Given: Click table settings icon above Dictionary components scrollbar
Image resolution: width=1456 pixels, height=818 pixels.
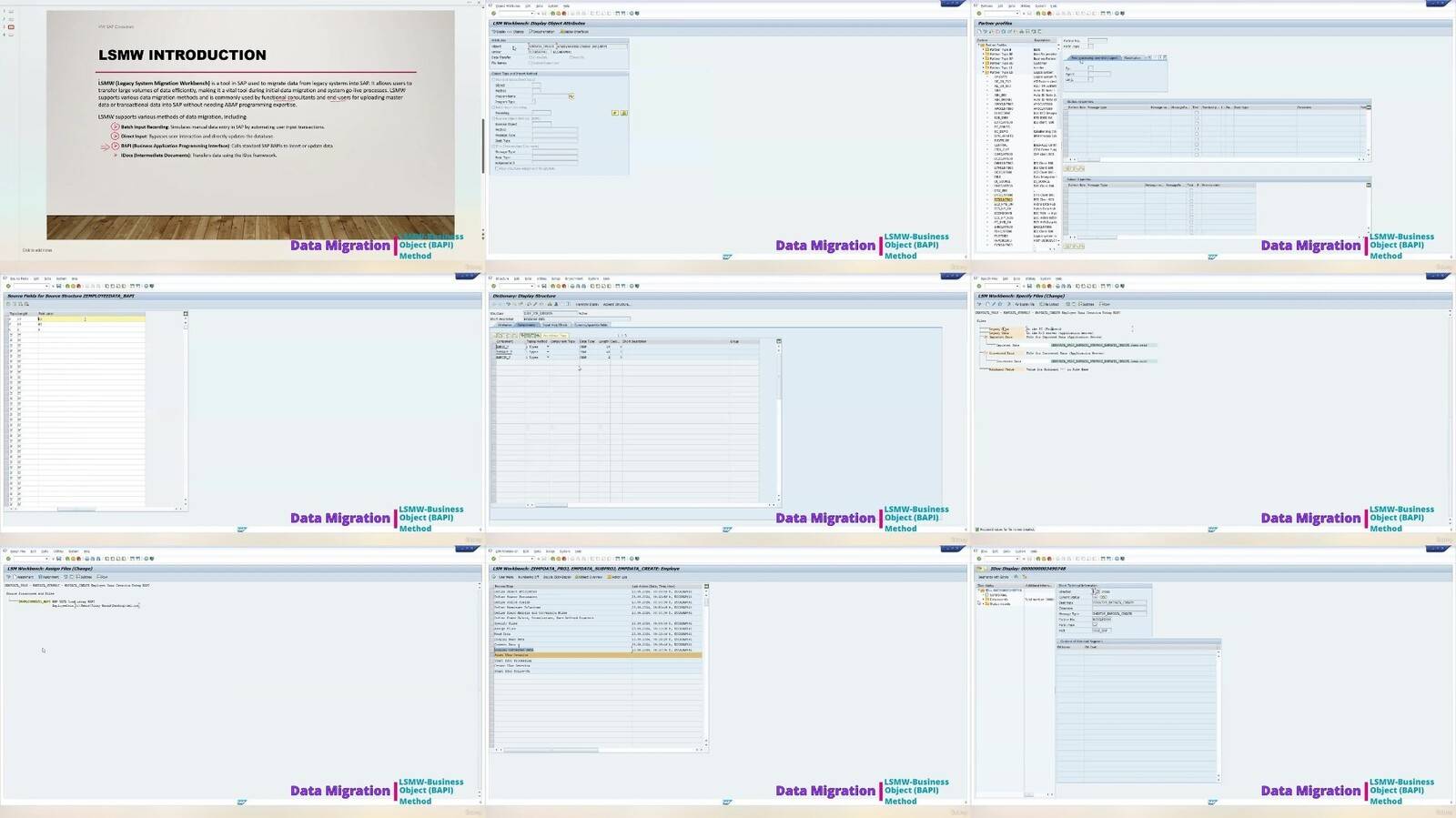Looking at the screenshot, I should (x=778, y=341).
